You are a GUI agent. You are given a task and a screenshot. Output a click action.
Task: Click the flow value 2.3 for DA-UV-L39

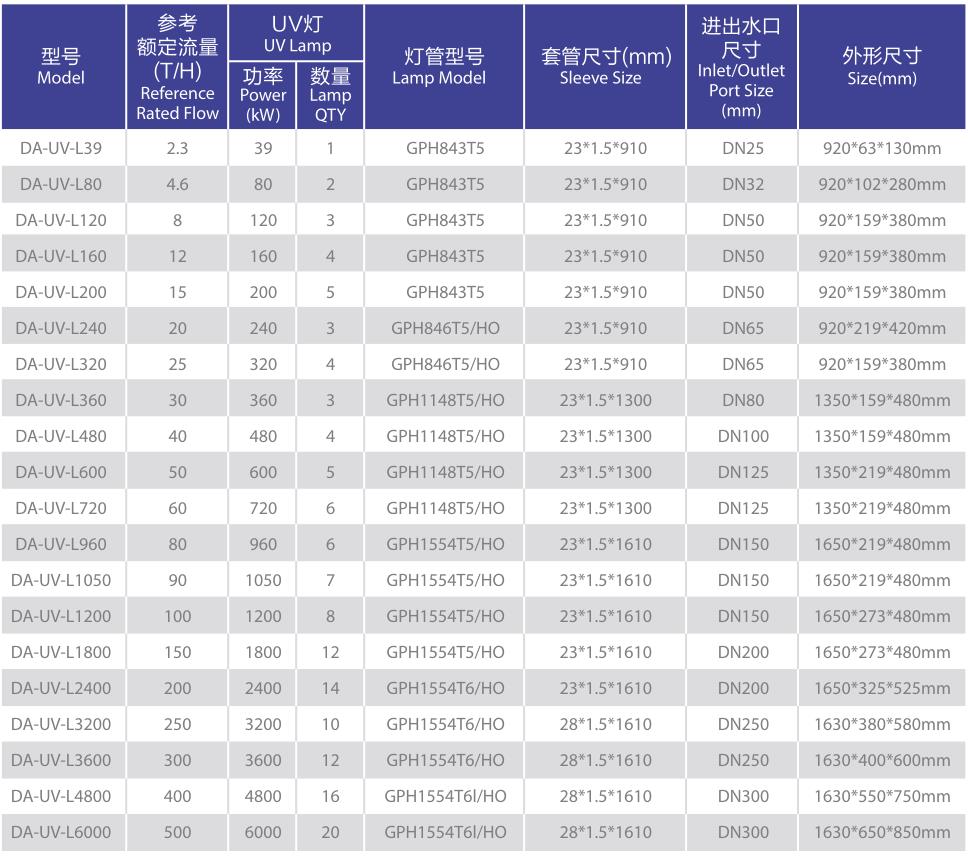(177, 148)
